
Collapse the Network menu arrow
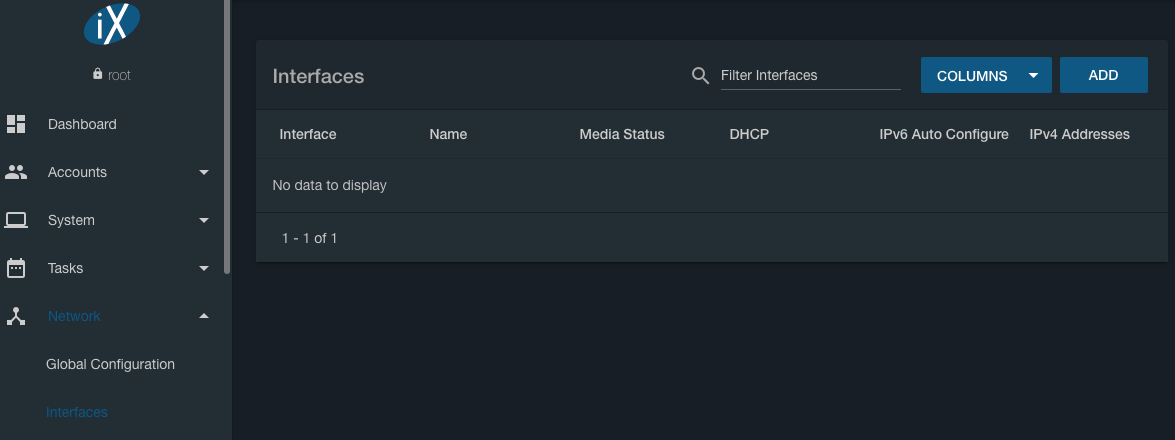204,316
